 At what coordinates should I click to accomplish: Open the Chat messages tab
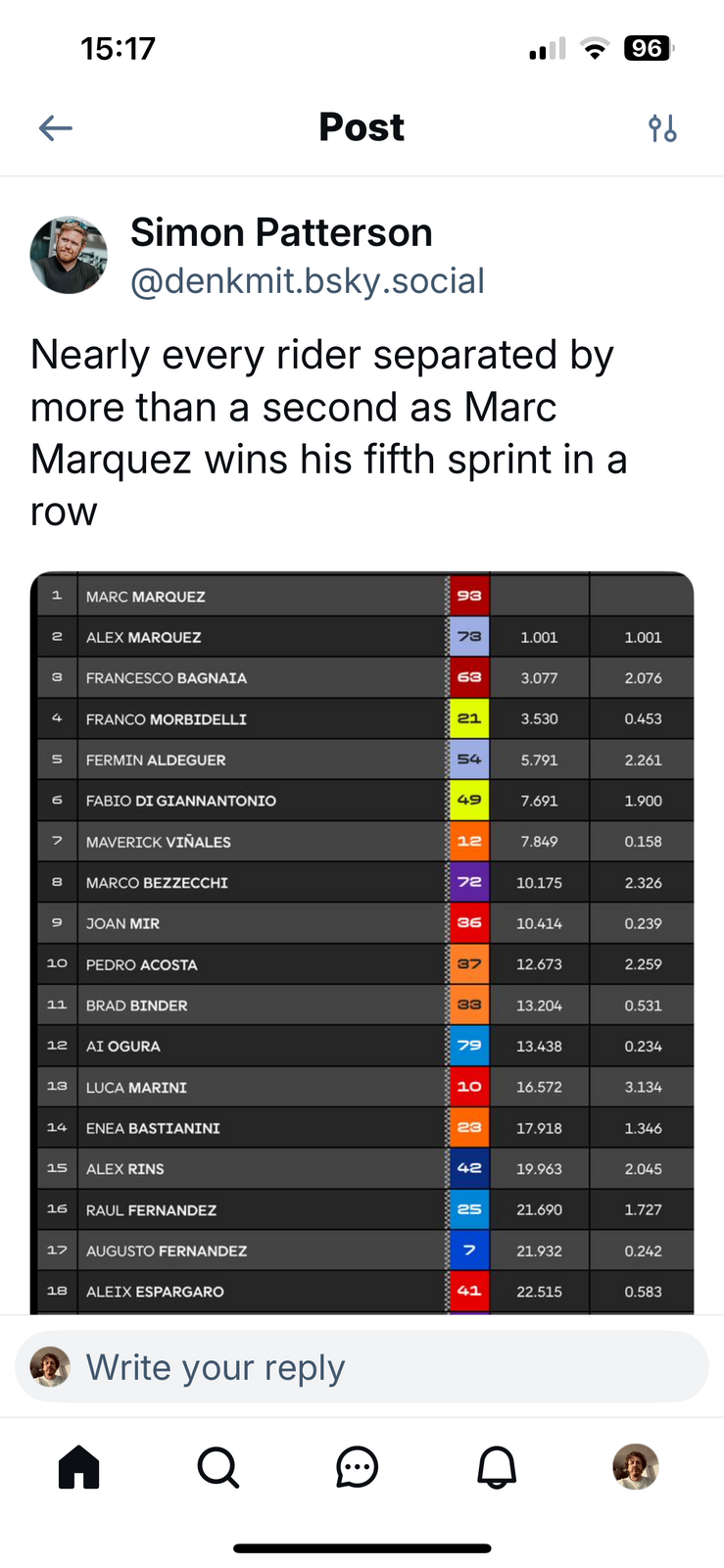pos(357,1467)
